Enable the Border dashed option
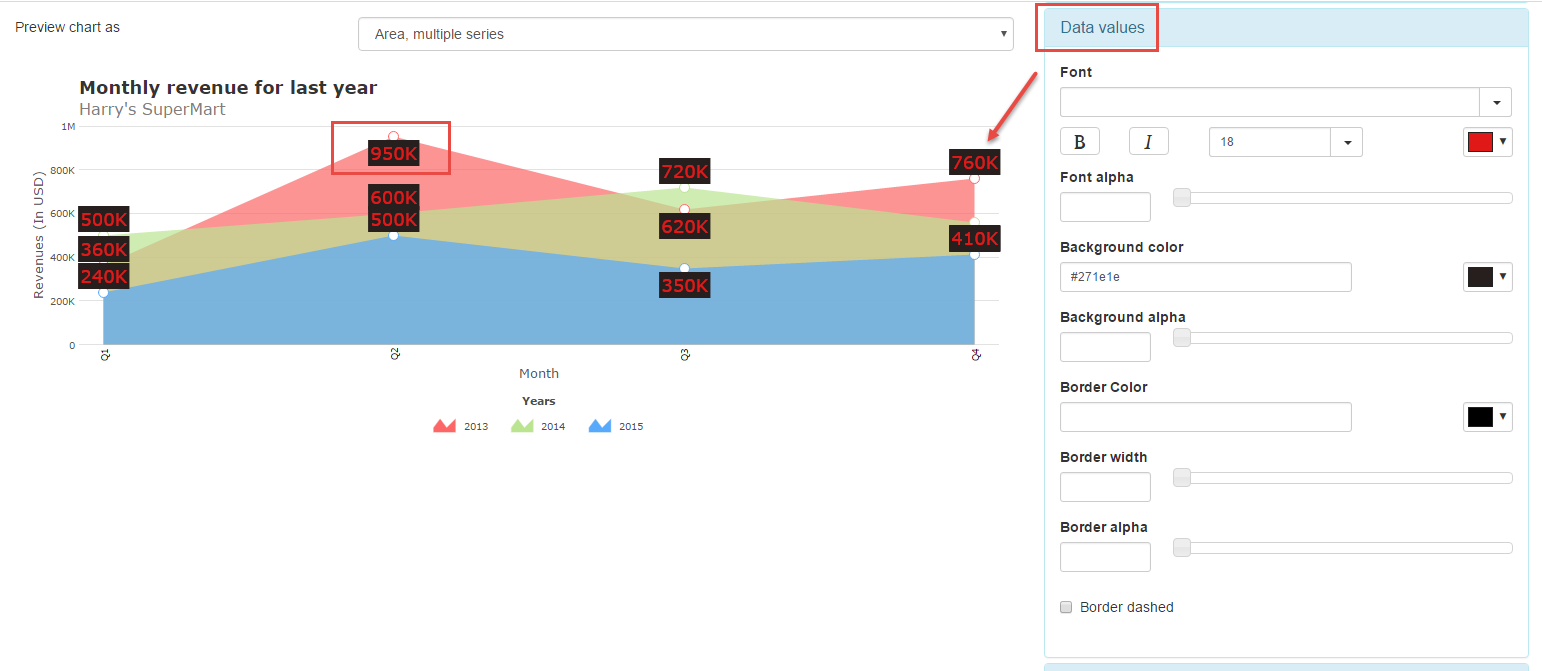1542x671 pixels. tap(1066, 607)
